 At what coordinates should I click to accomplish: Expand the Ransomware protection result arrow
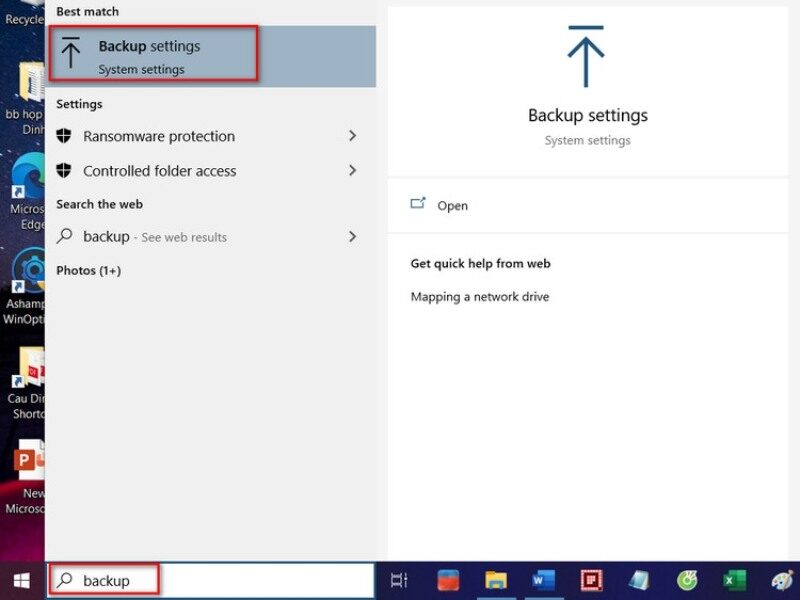[x=352, y=136]
